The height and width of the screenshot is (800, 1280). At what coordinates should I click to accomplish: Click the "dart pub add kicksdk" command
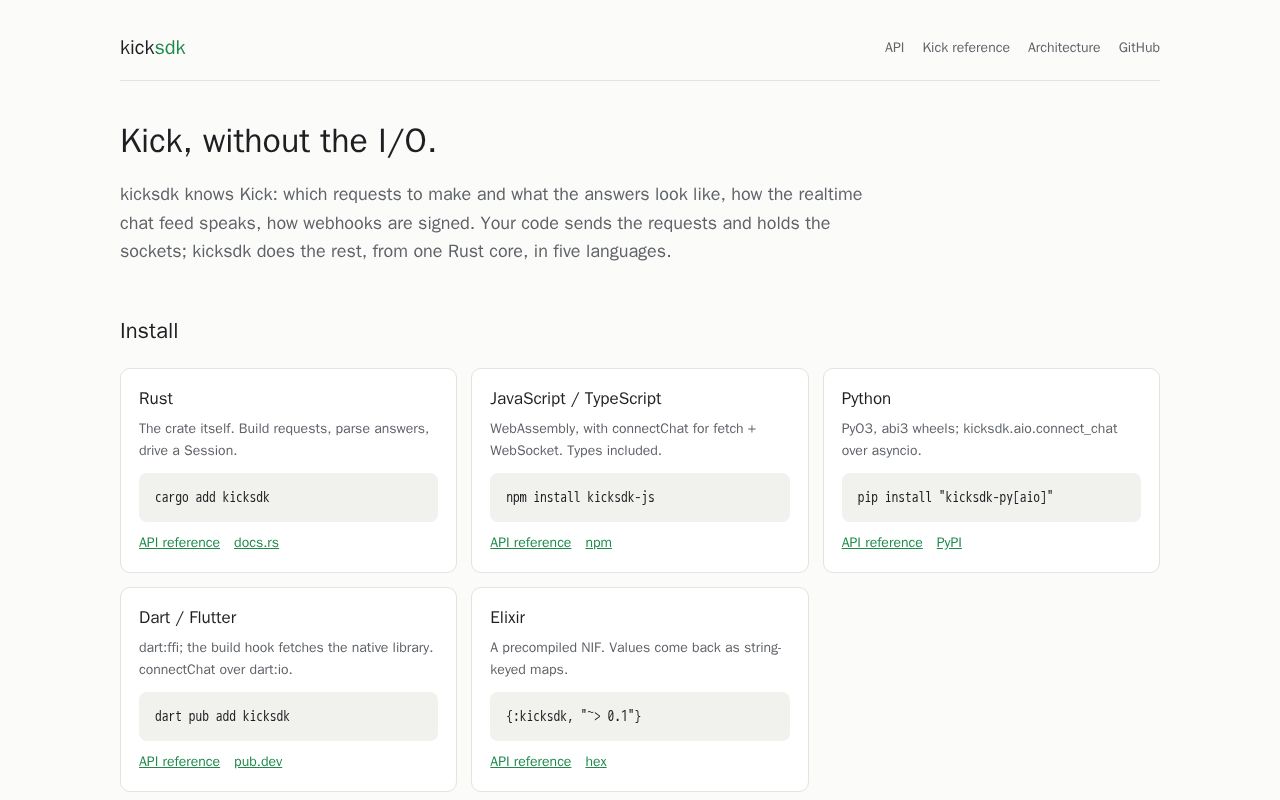click(x=222, y=716)
